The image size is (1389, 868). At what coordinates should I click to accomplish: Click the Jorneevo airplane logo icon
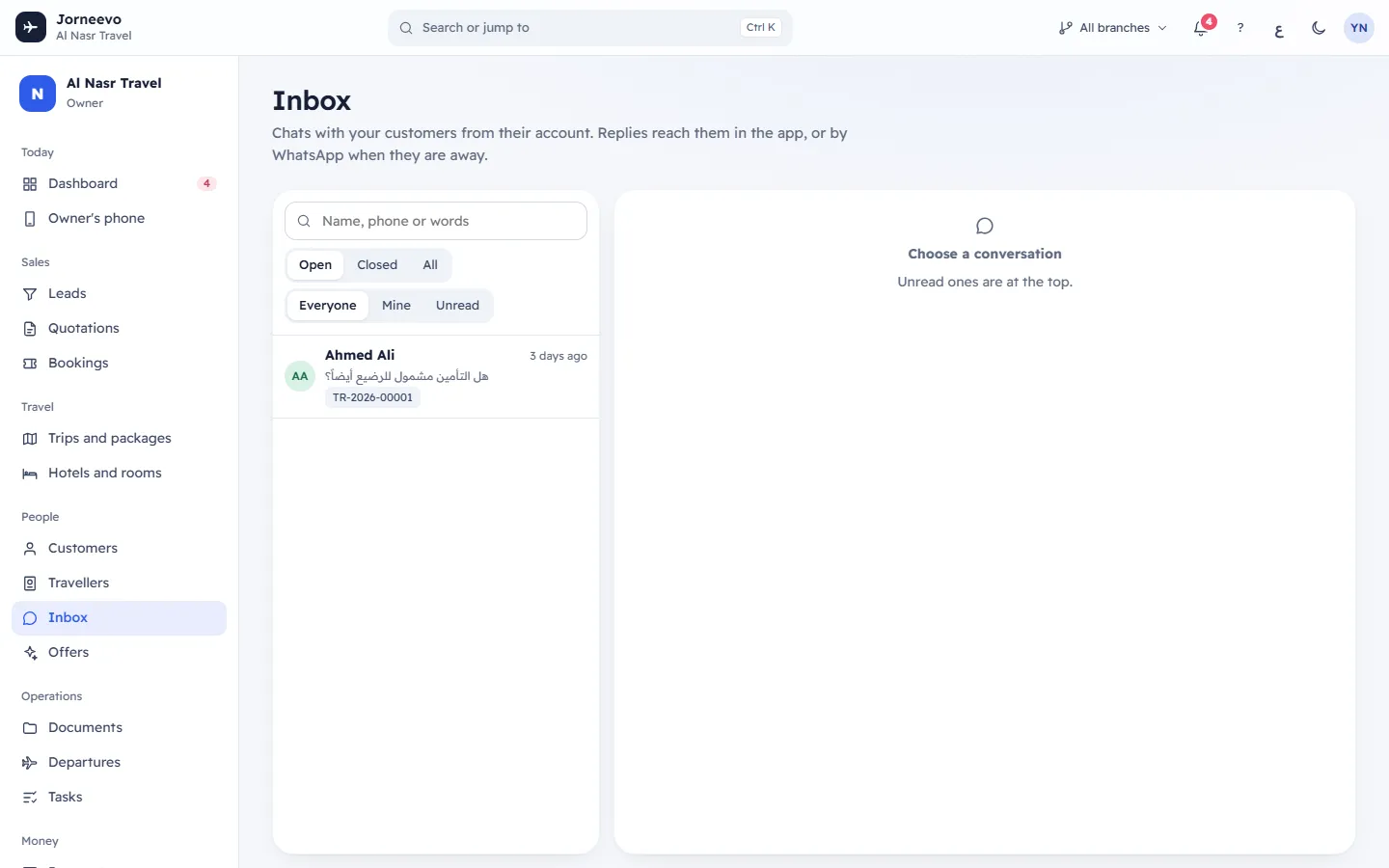pyautogui.click(x=30, y=27)
